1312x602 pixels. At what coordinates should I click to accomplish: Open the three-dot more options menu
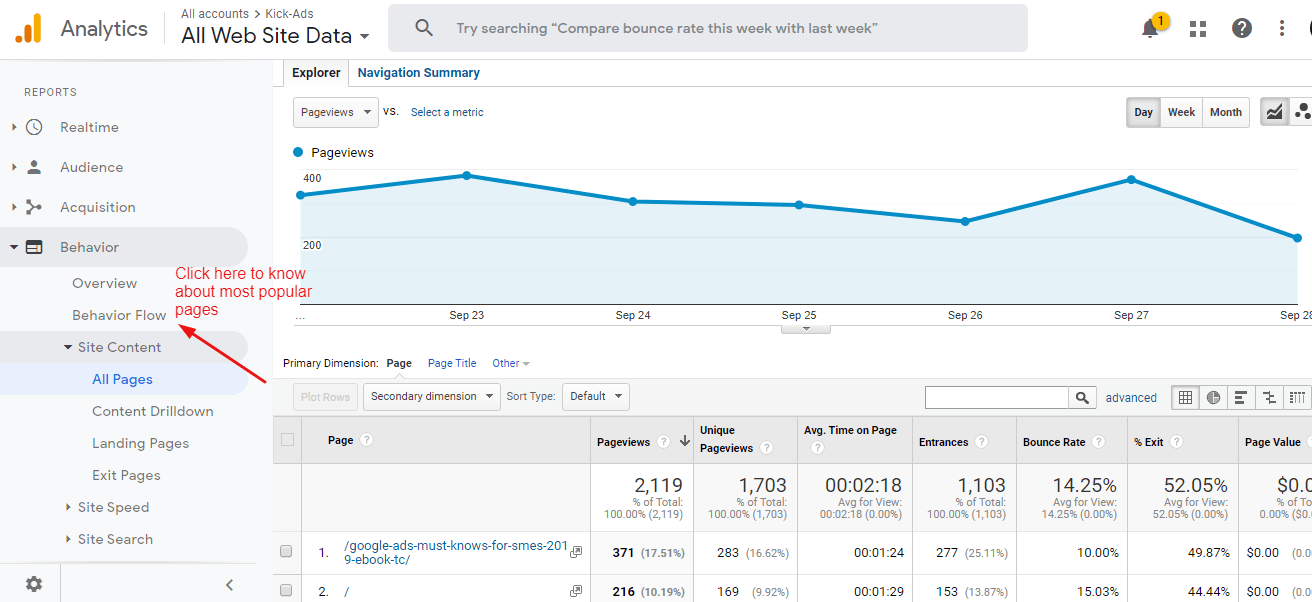(1282, 28)
